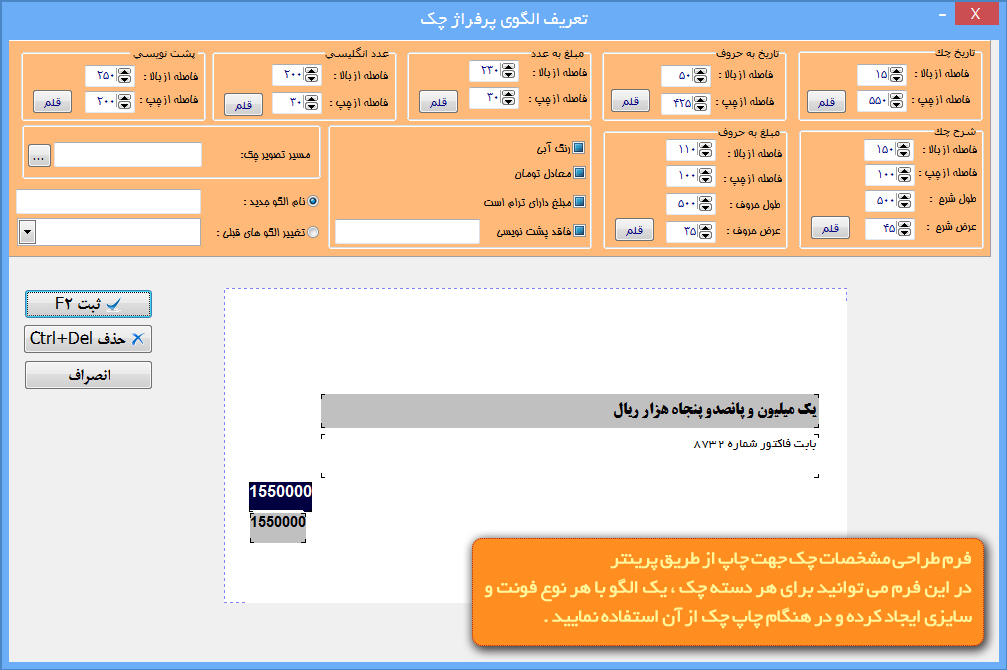Viewport: 1007px width, 670px height.
Task: Select the تغییر الگو های قبلی radio button
Action: pos(313,232)
